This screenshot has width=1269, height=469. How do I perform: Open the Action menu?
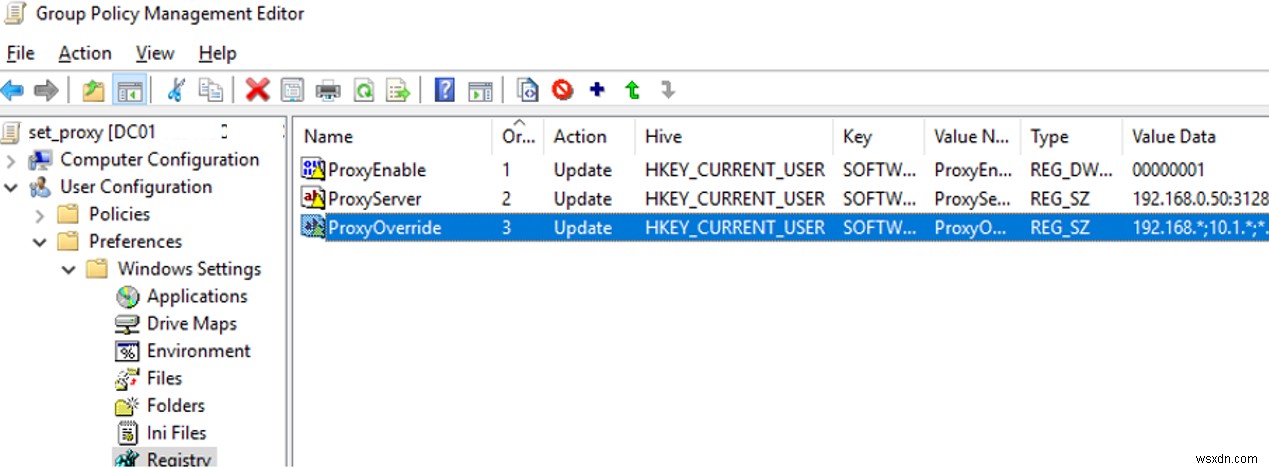[85, 54]
